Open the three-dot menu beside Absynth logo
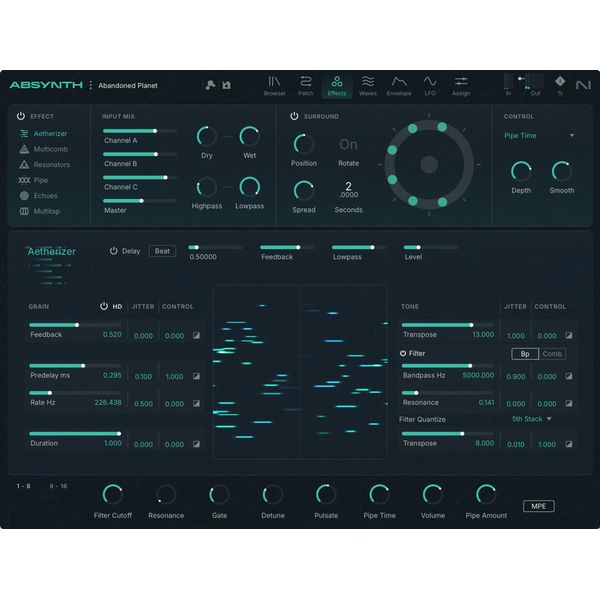 tap(91, 85)
